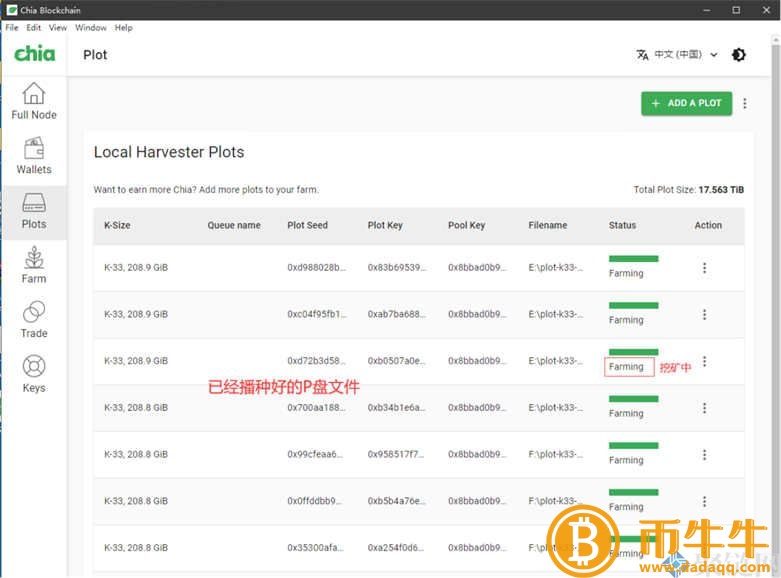Toggle dark mode theme icon
Screen dimensions: 781x578
tap(739, 55)
